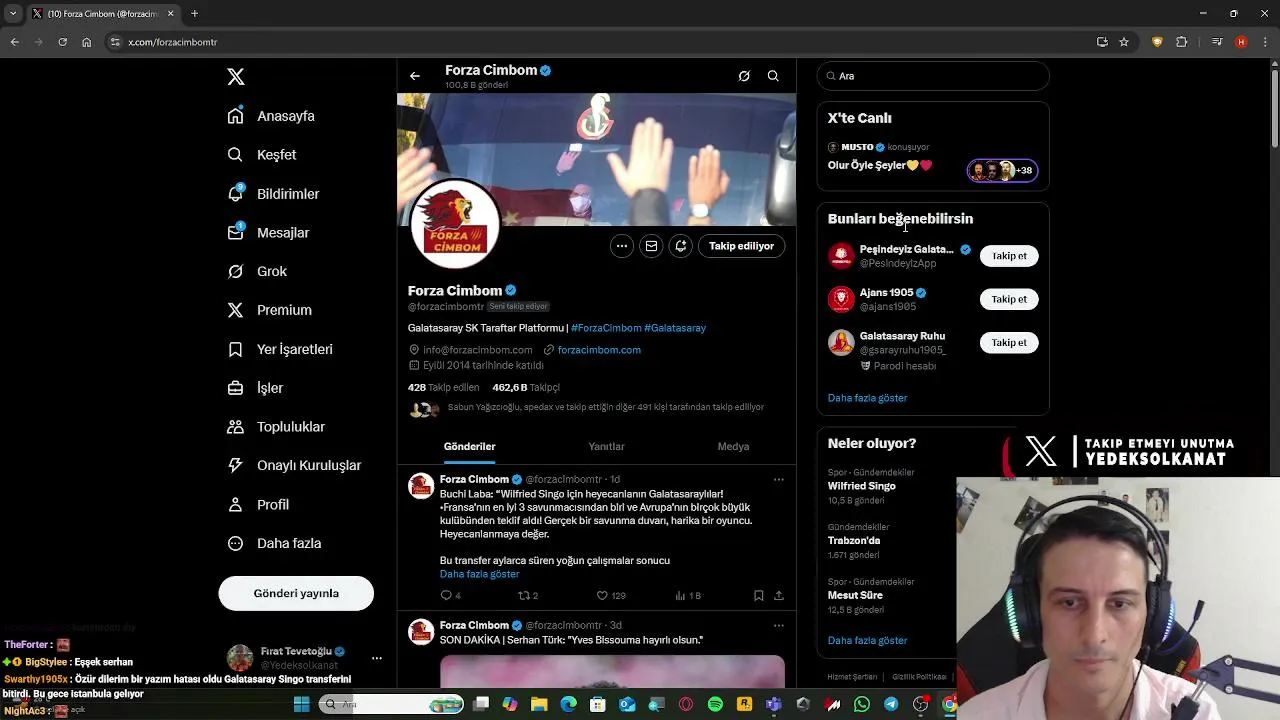Image resolution: width=1280 pixels, height=720 pixels.
Task: Repost the Buchi Laba post
Action: coord(527,596)
